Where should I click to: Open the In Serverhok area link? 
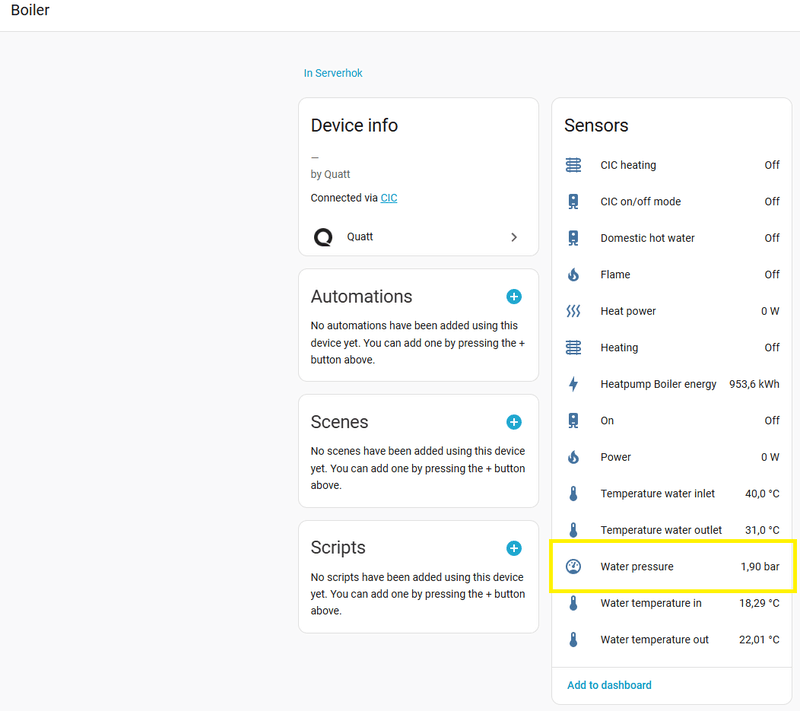coord(333,73)
